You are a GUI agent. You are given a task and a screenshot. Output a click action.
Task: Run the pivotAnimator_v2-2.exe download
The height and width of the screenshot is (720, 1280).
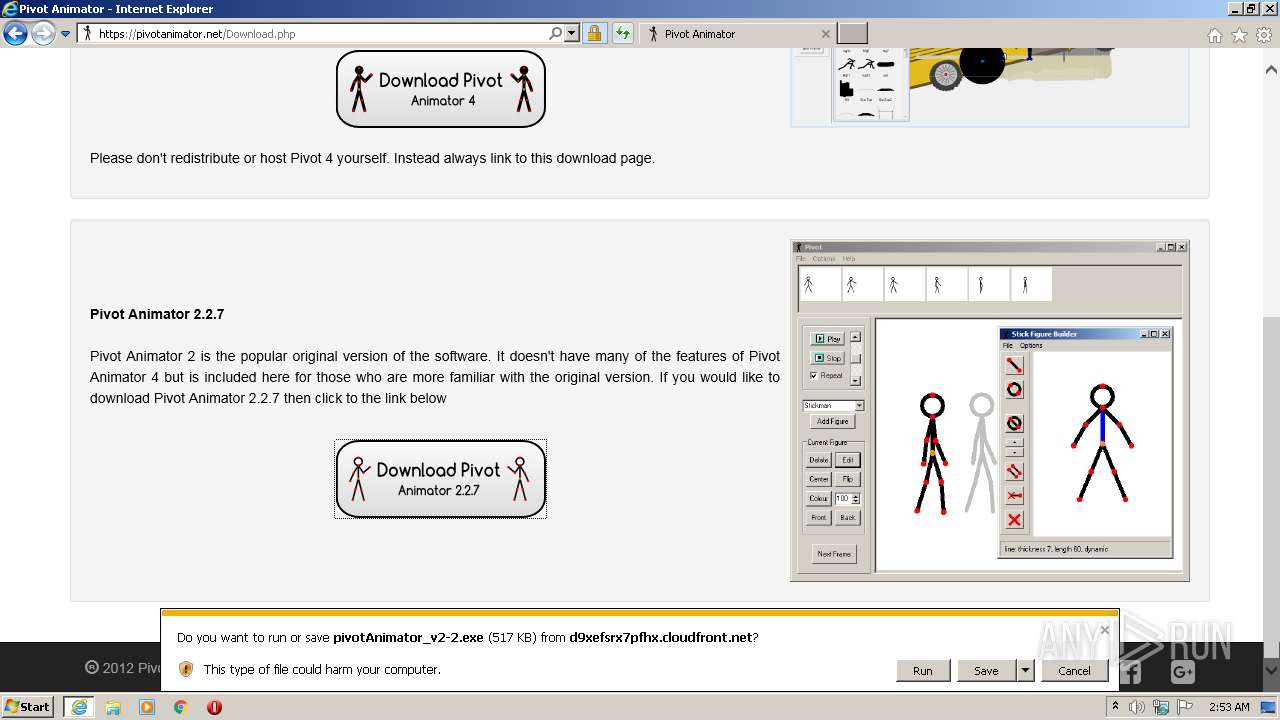pyautogui.click(x=922, y=671)
